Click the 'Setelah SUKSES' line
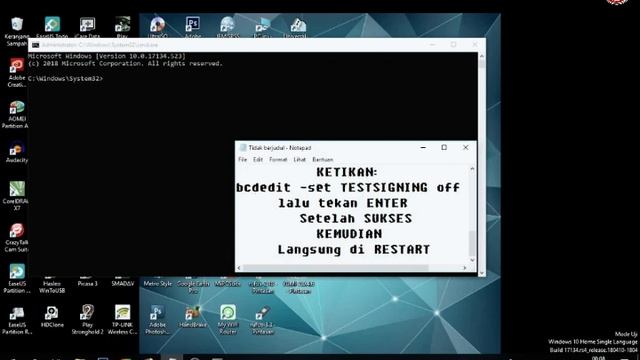The height and width of the screenshot is (360, 640). click(x=356, y=219)
